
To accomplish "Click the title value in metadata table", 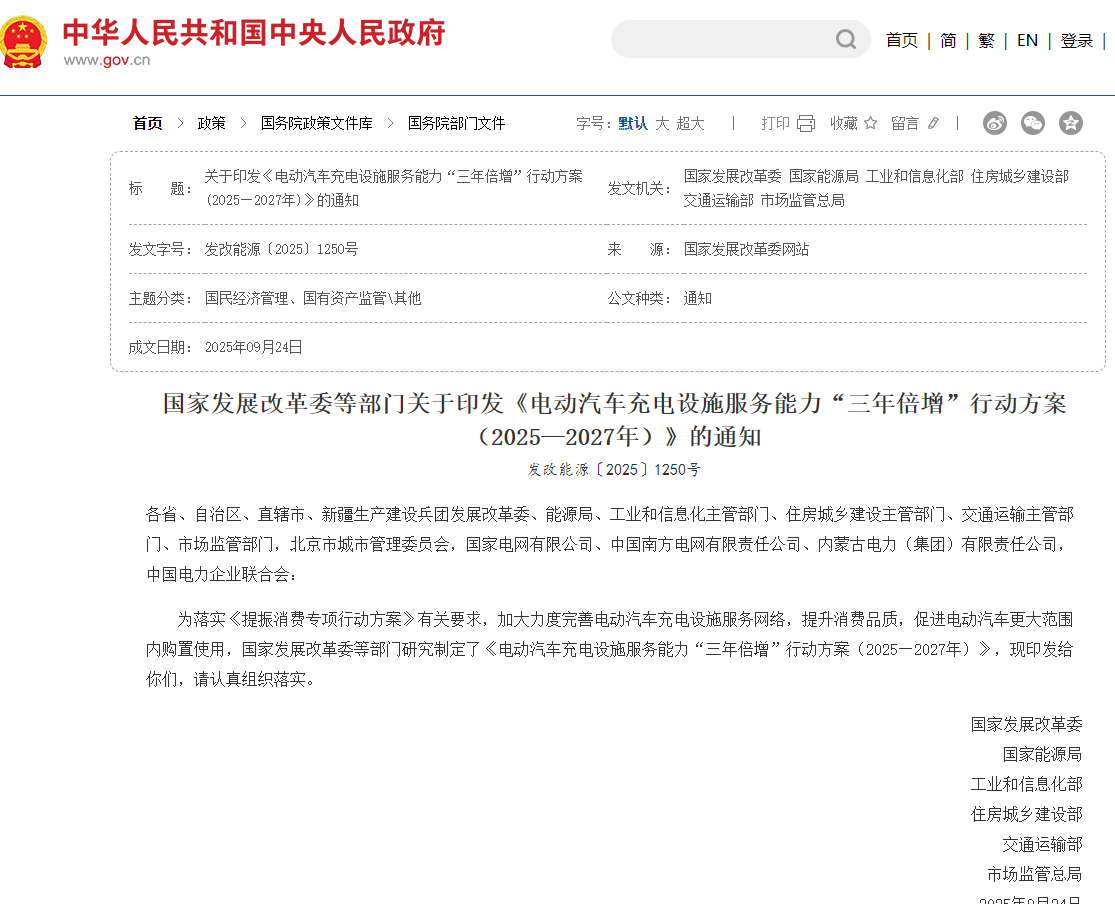I will [x=394, y=188].
